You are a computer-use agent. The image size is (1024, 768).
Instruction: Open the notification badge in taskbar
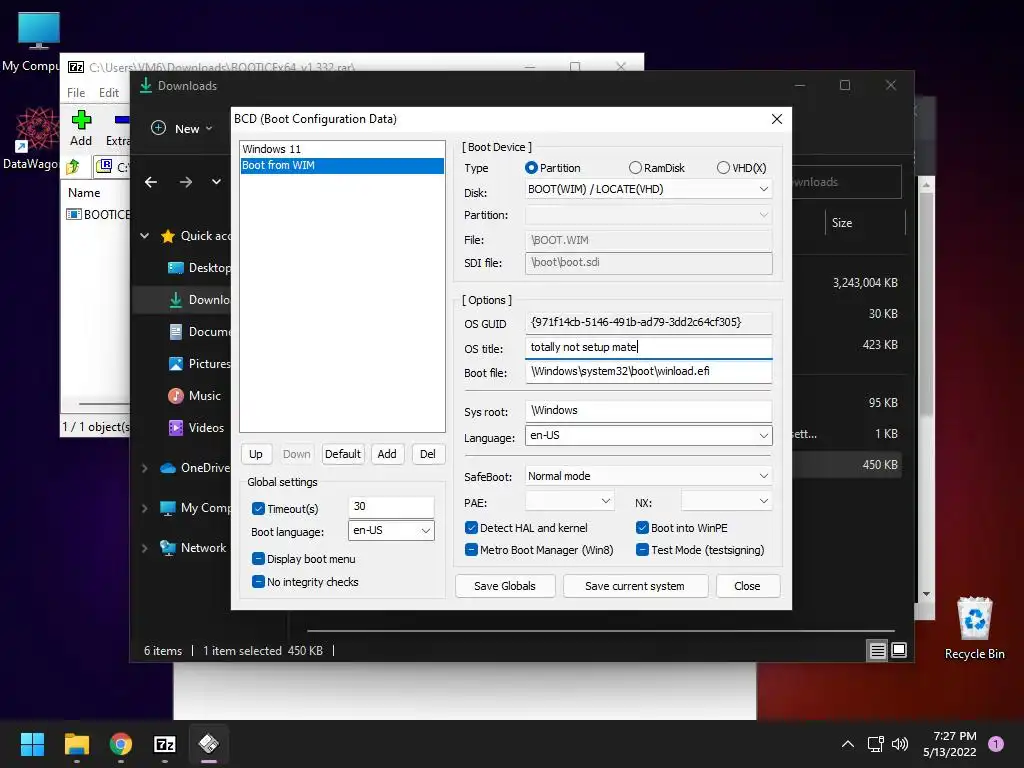pyautogui.click(x=996, y=744)
